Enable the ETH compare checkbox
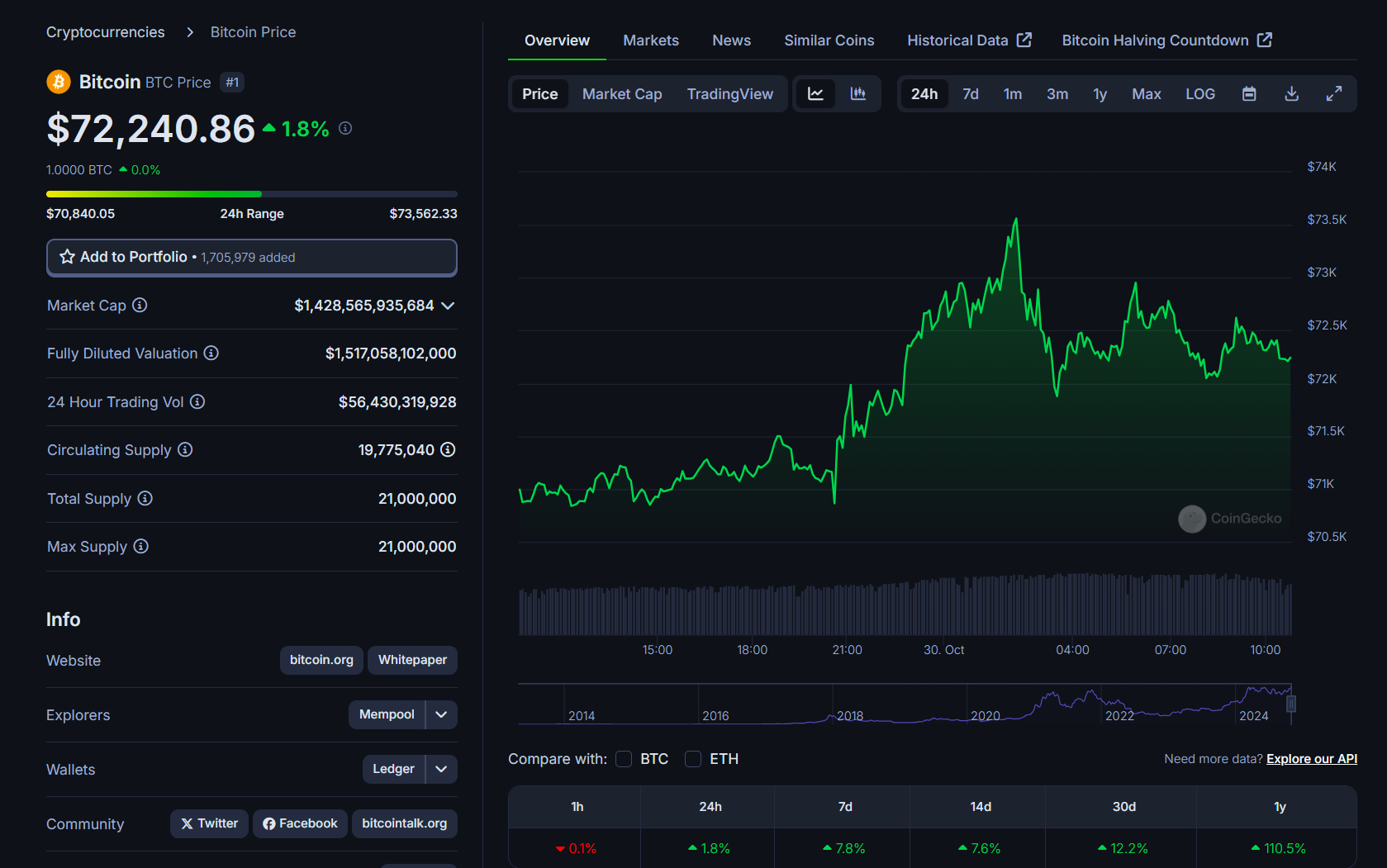 point(693,759)
